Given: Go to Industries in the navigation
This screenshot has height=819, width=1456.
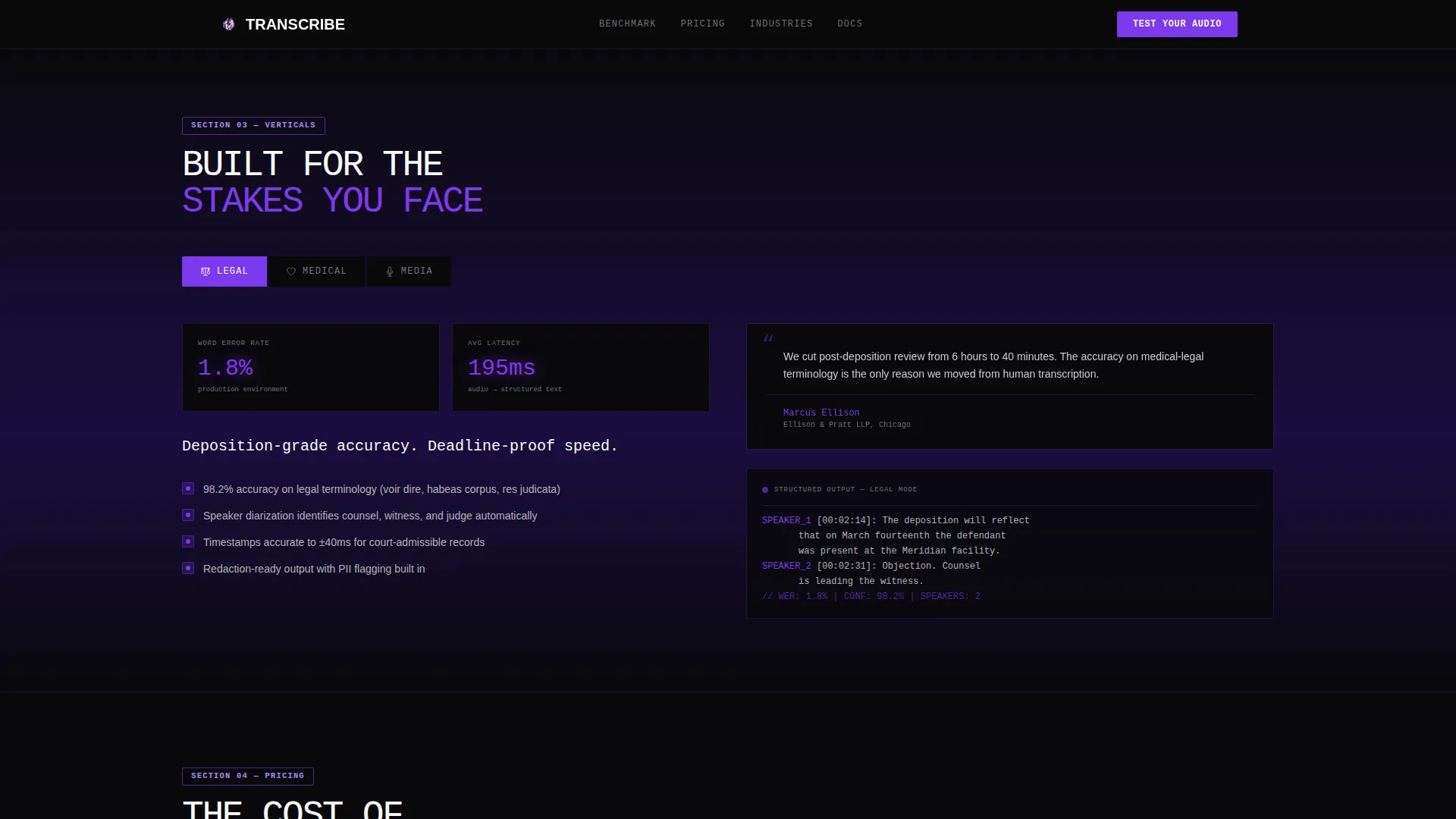Looking at the screenshot, I should pyautogui.click(x=781, y=24).
